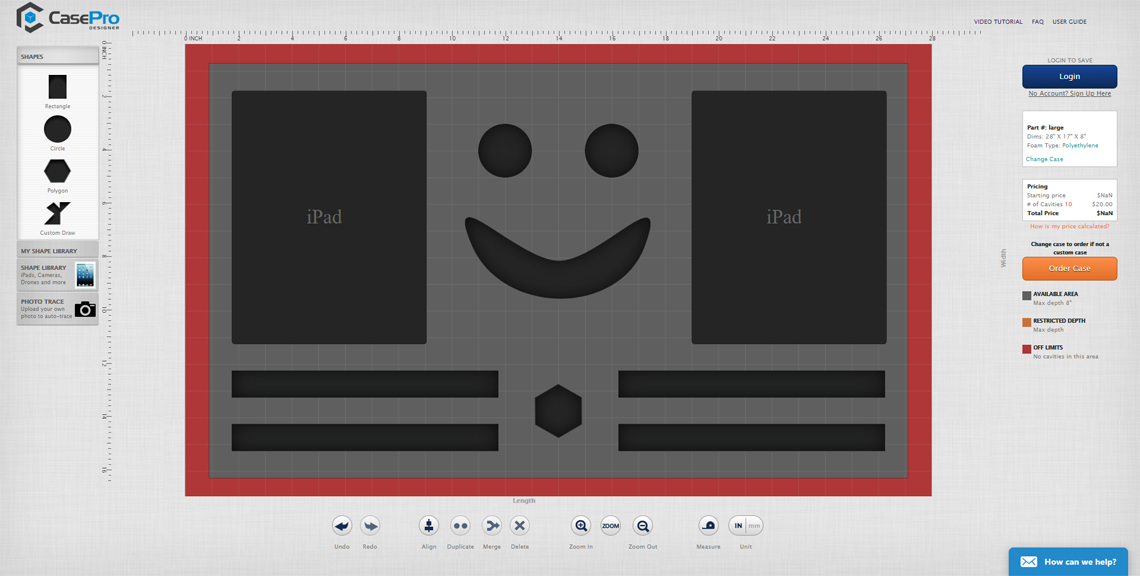Select the hexagon cavity
This screenshot has width=1140, height=576.
point(558,411)
